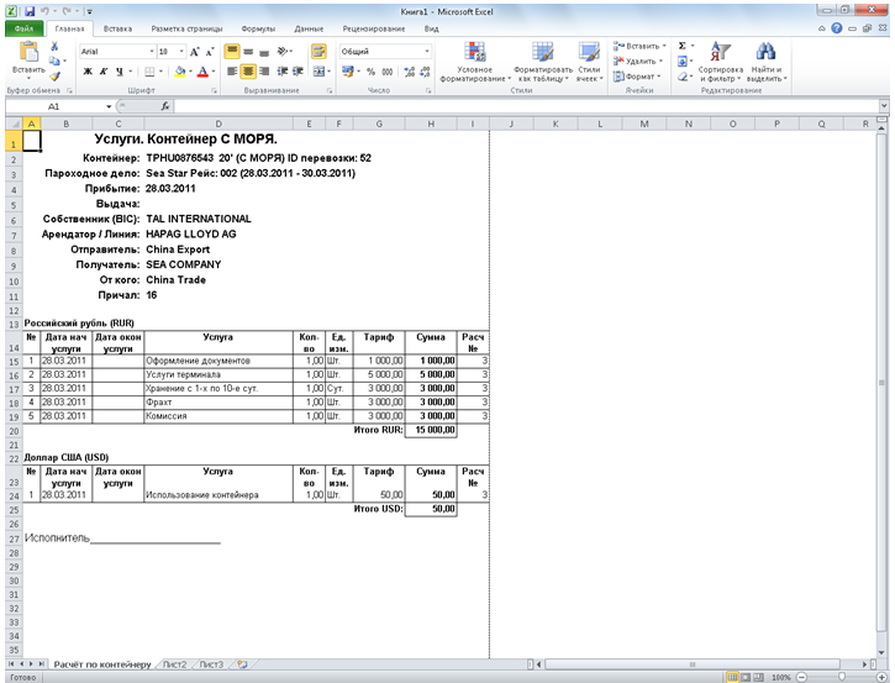This screenshot has width=895, height=683.
Task: Open Сортировка и фильтр dropdown
Action: 720,63
